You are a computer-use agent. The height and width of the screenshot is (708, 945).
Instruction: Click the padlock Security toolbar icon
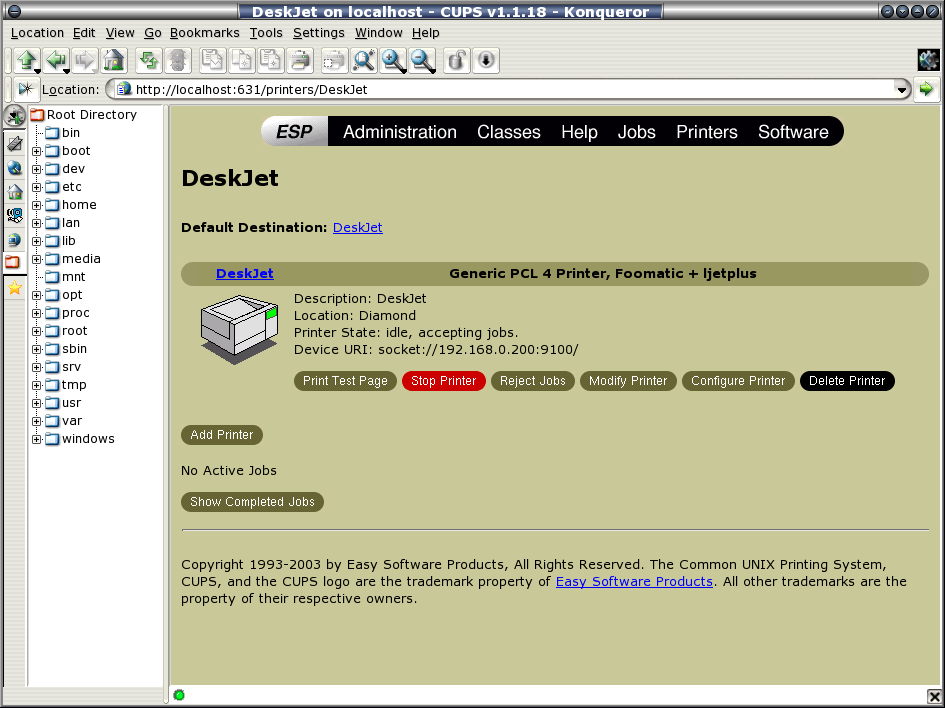457,60
